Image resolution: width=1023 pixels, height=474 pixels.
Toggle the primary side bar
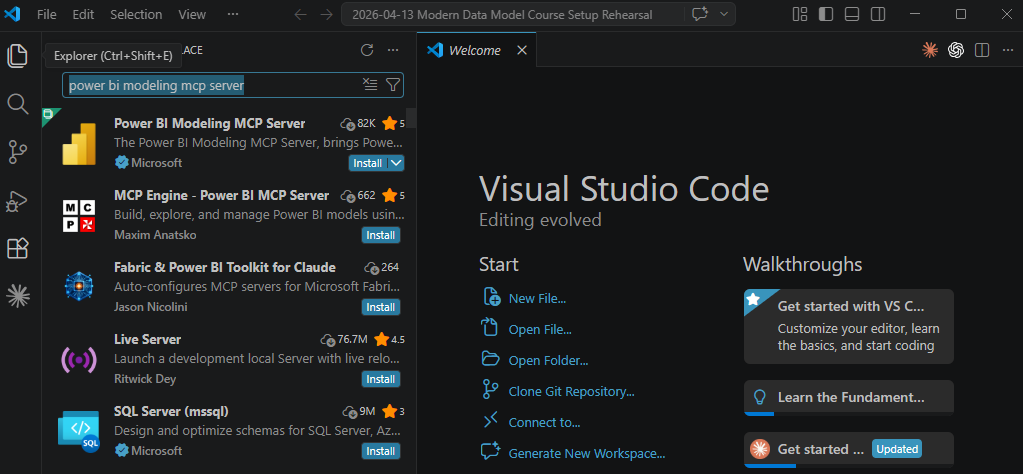pyautogui.click(x=825, y=14)
